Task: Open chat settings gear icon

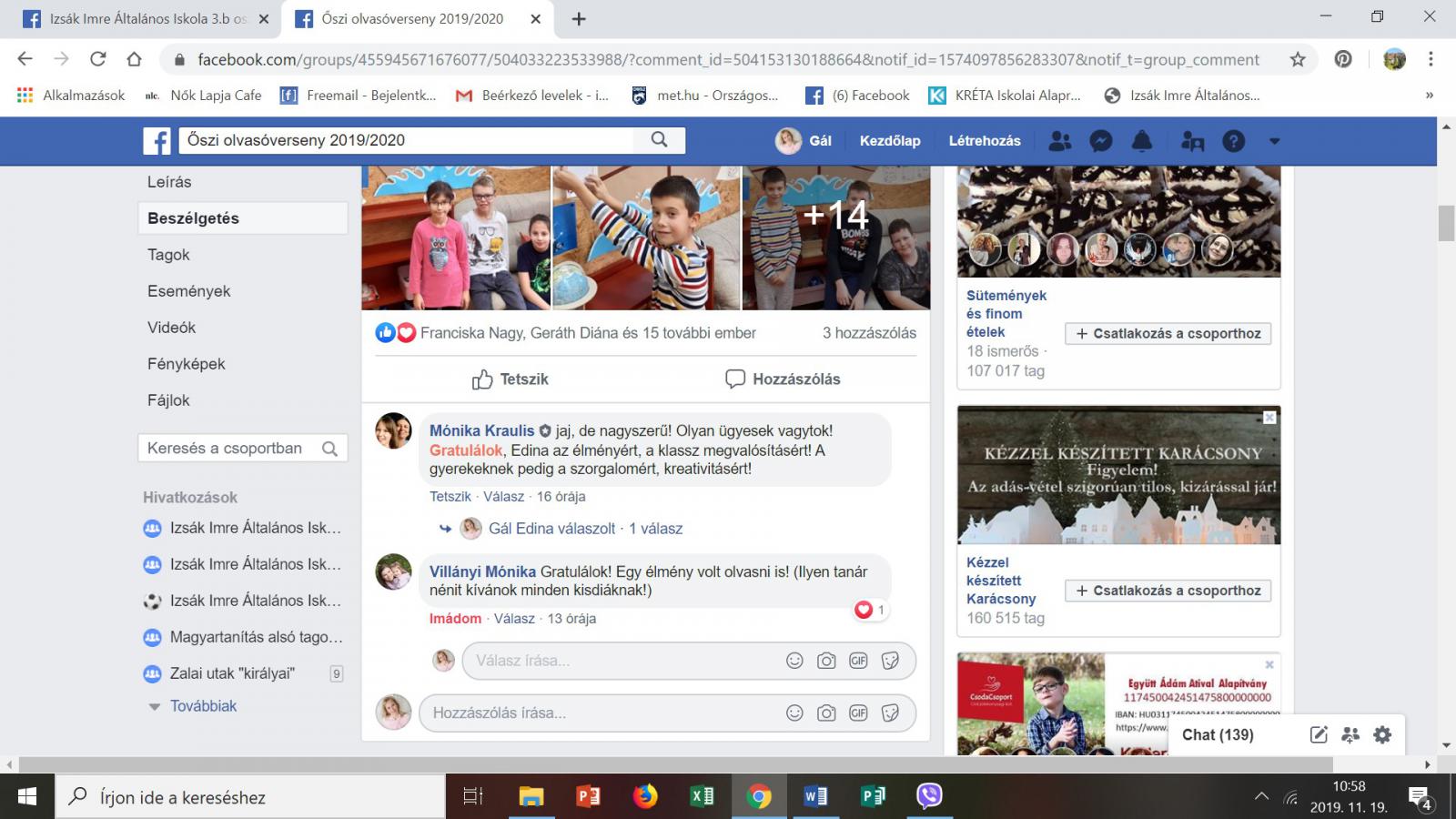Action: [1382, 735]
